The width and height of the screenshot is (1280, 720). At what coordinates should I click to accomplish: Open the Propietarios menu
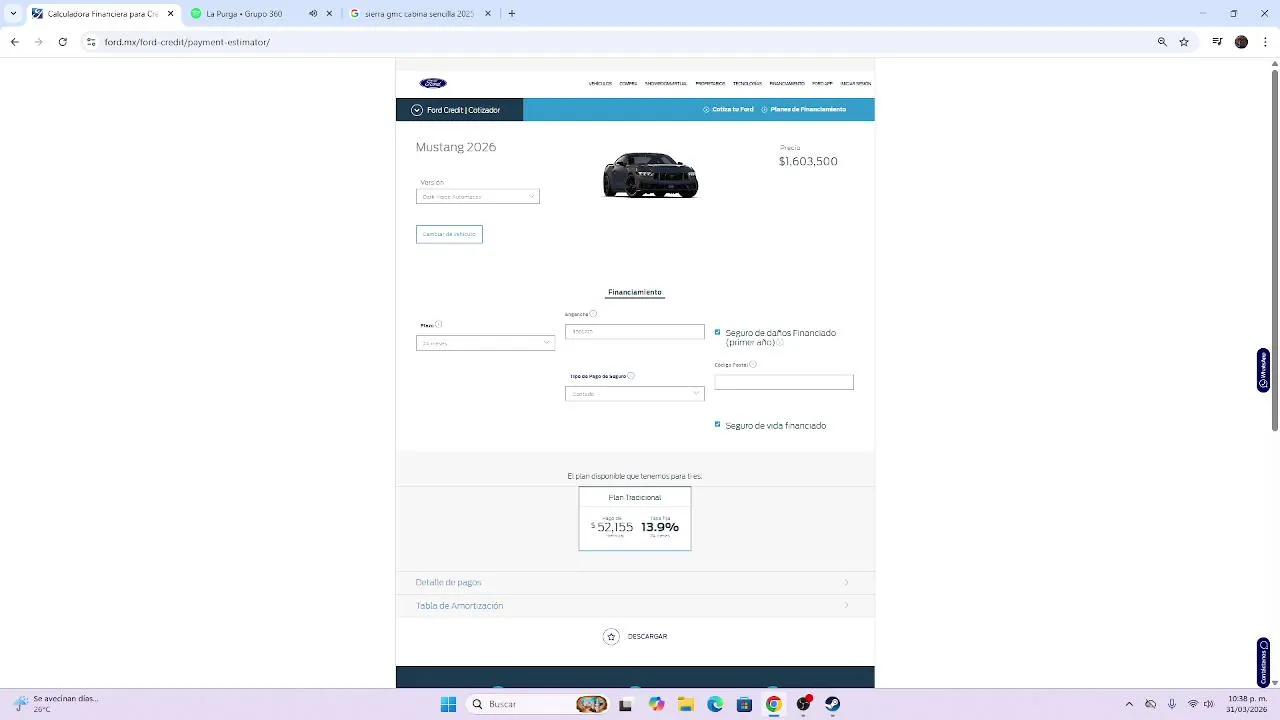point(710,84)
